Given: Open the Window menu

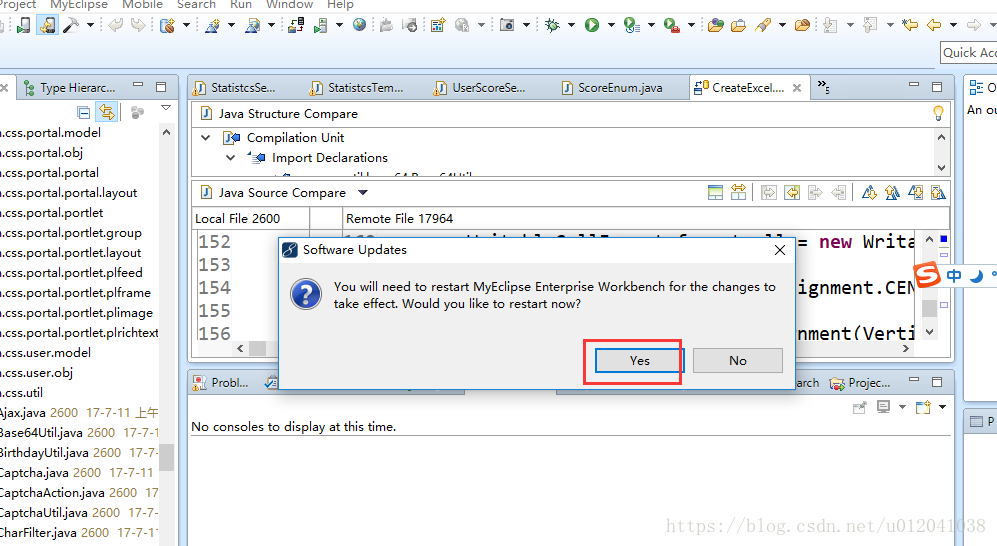Looking at the screenshot, I should [289, 5].
